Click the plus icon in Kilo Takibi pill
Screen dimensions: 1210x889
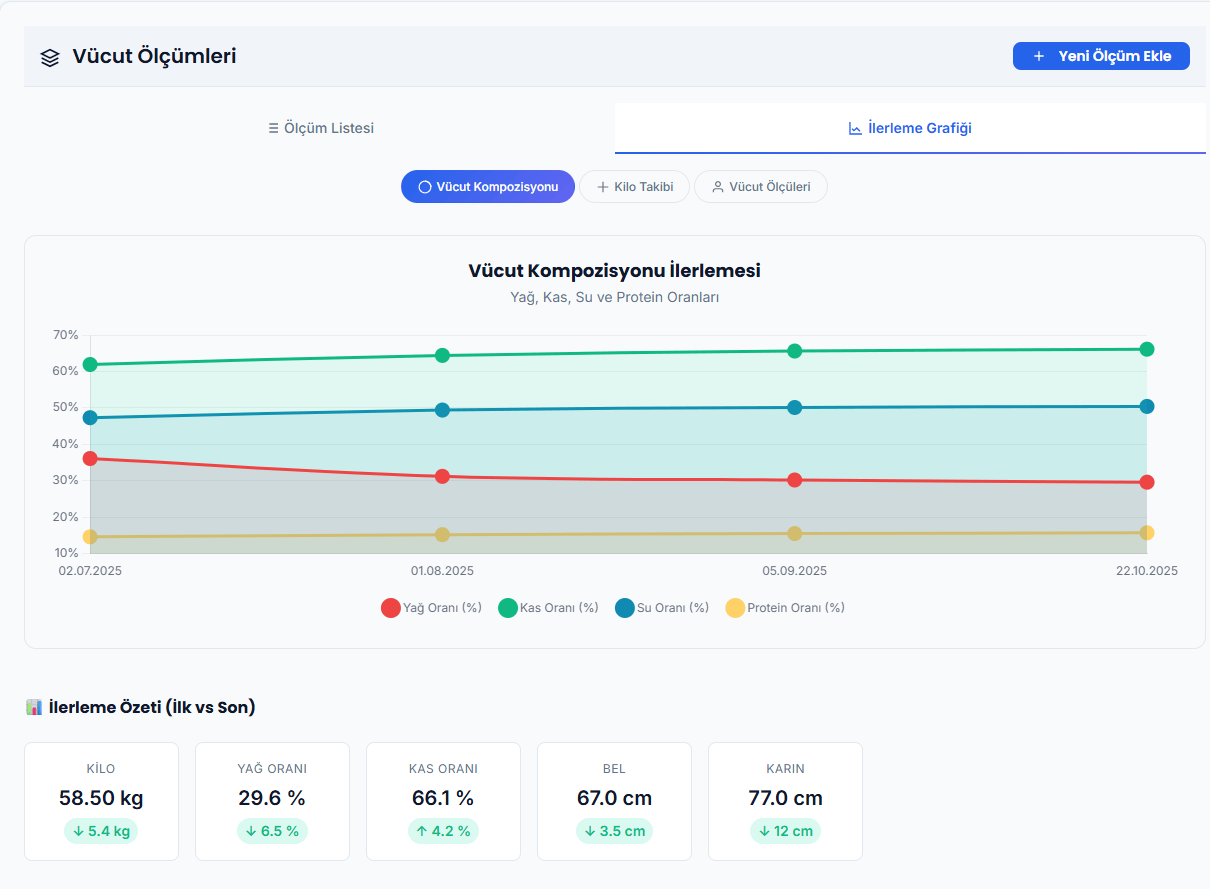pos(602,187)
